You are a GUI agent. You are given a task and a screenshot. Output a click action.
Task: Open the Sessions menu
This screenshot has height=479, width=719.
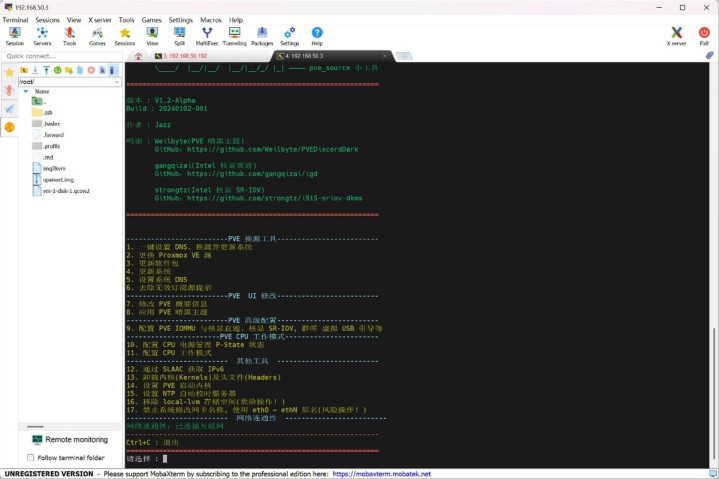[48, 20]
